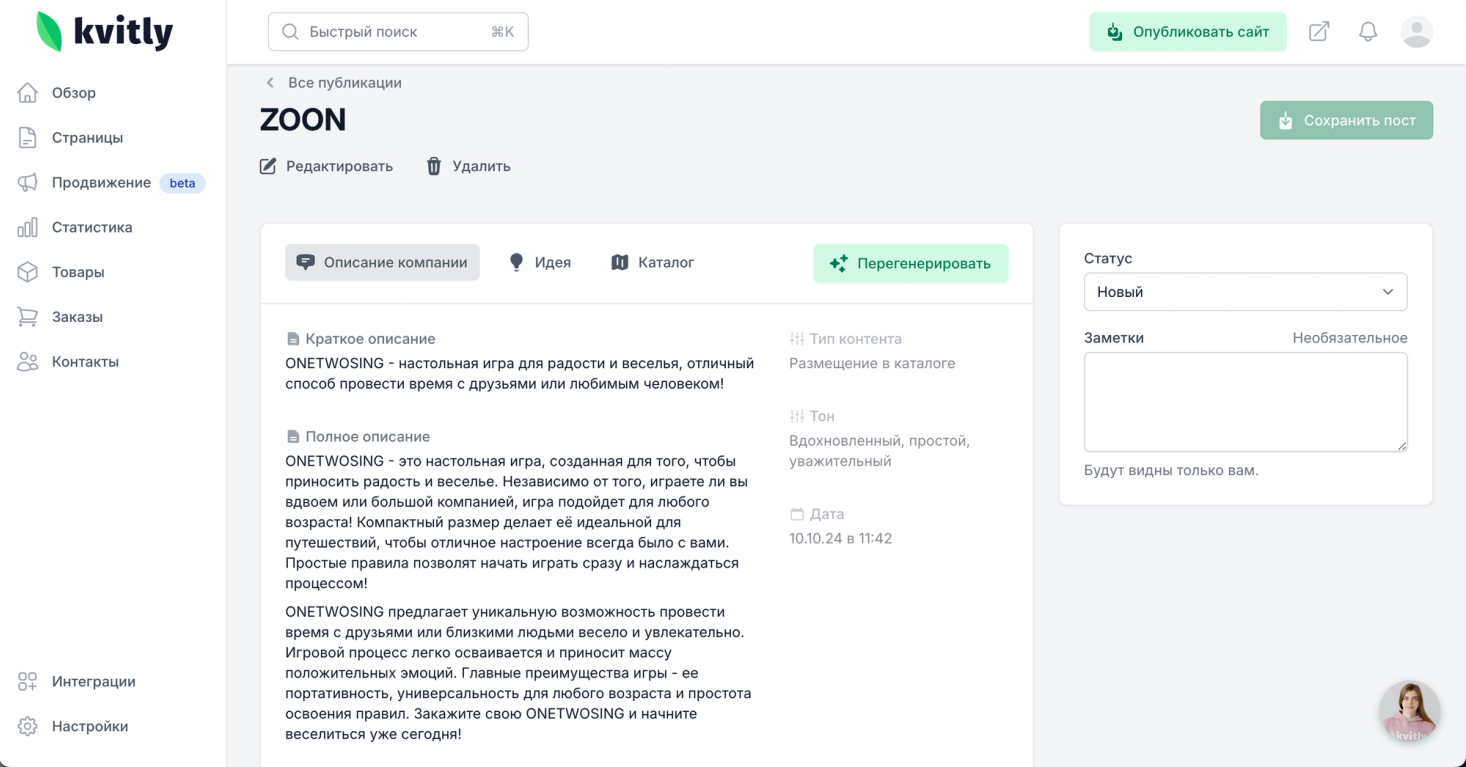Click the trash icon beside Удалить
Screen dimensions: 1466x767
(434, 166)
